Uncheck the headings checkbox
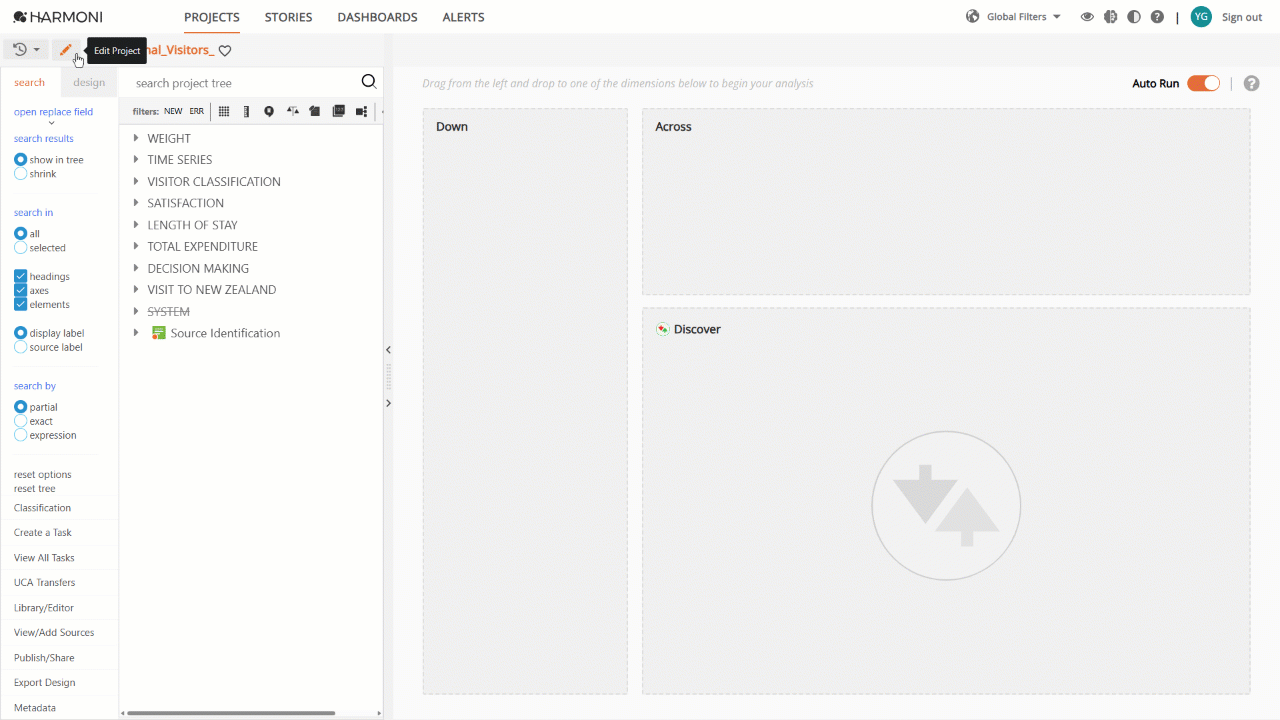This screenshot has height=720, width=1280. pos(20,276)
